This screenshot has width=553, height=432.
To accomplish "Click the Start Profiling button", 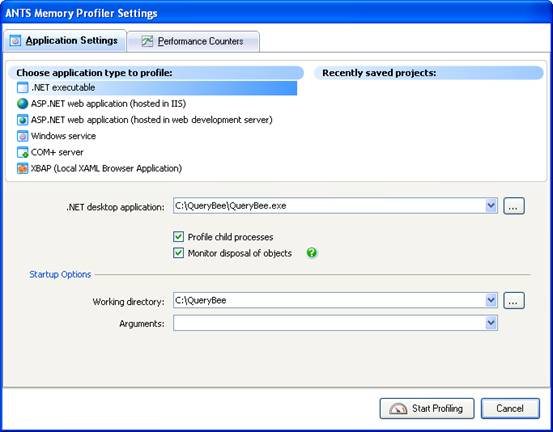I will 427,409.
